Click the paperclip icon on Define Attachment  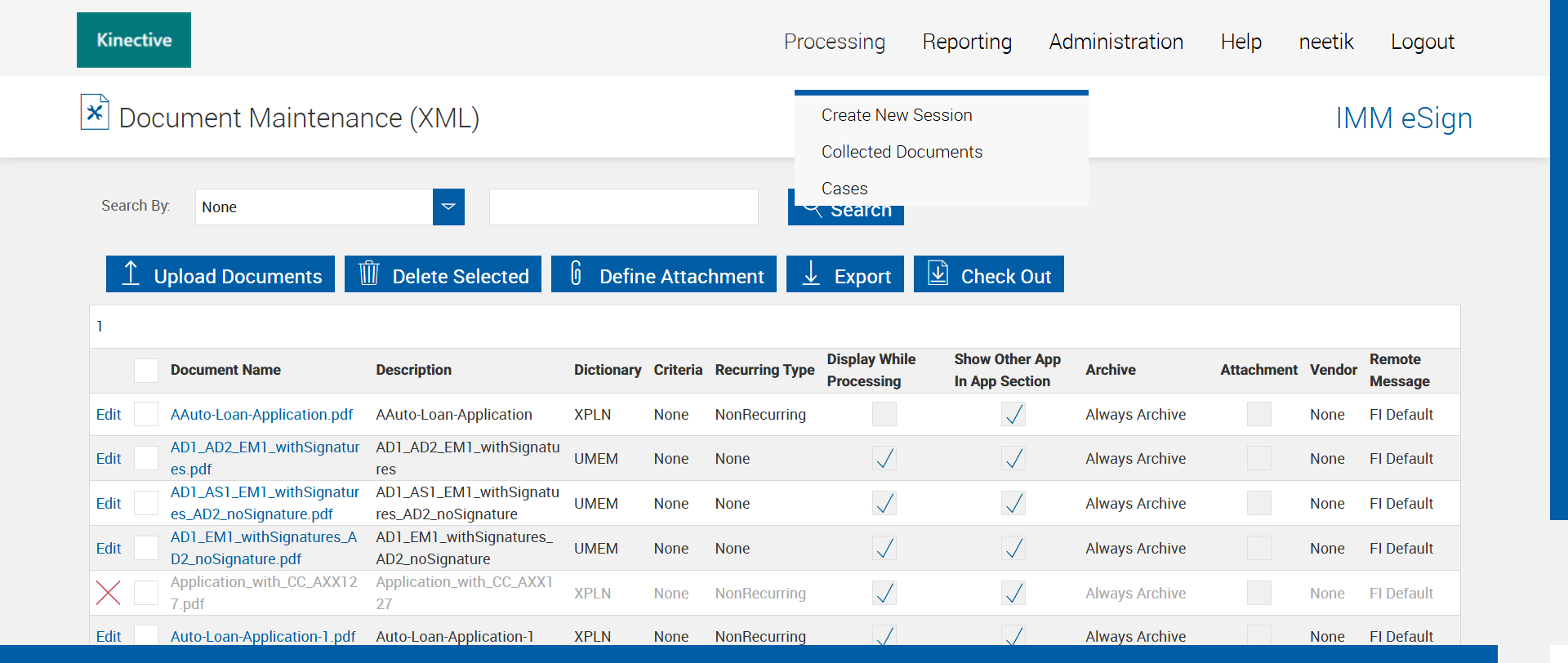coord(576,274)
